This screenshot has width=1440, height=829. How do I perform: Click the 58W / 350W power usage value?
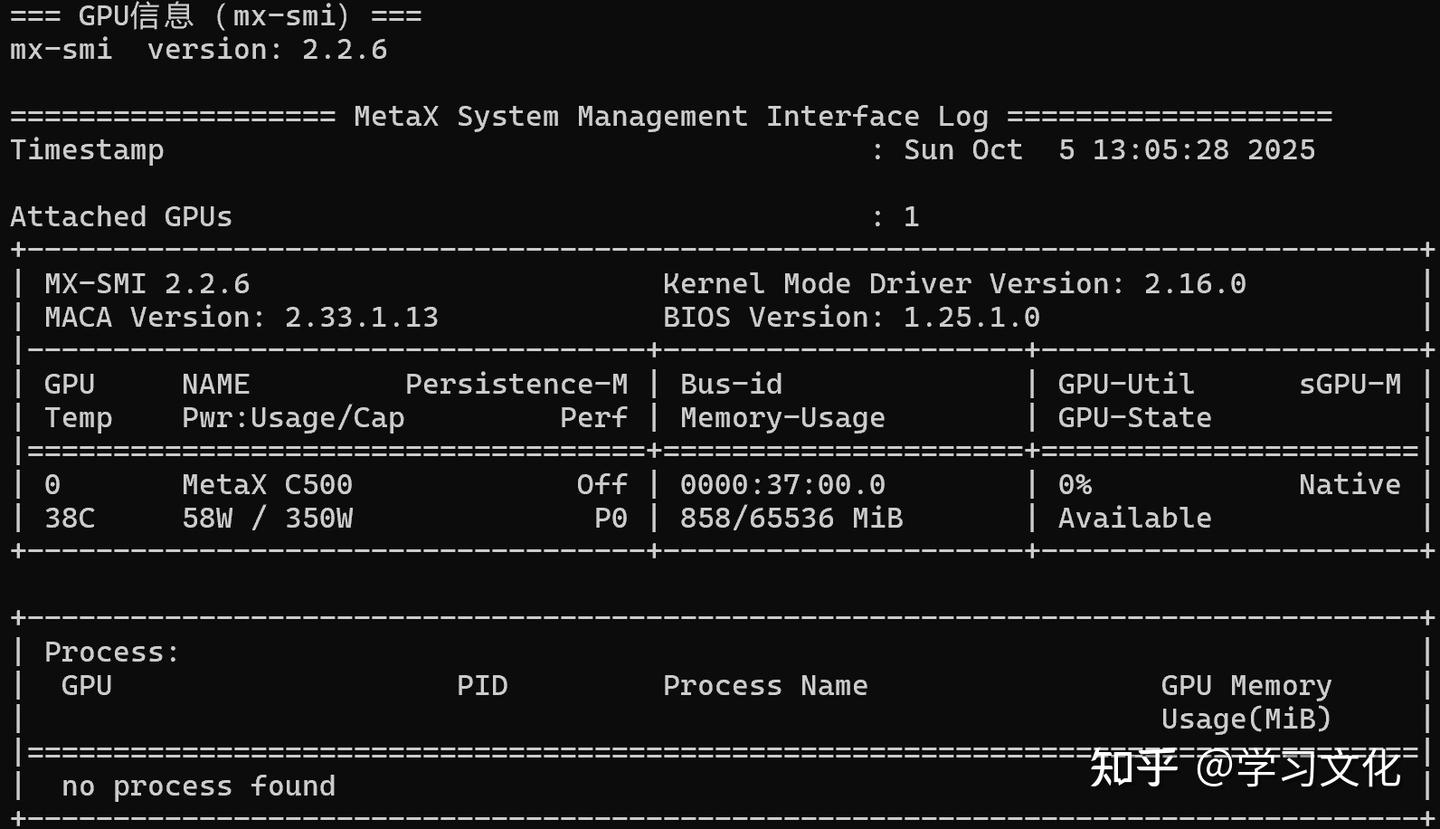point(267,519)
